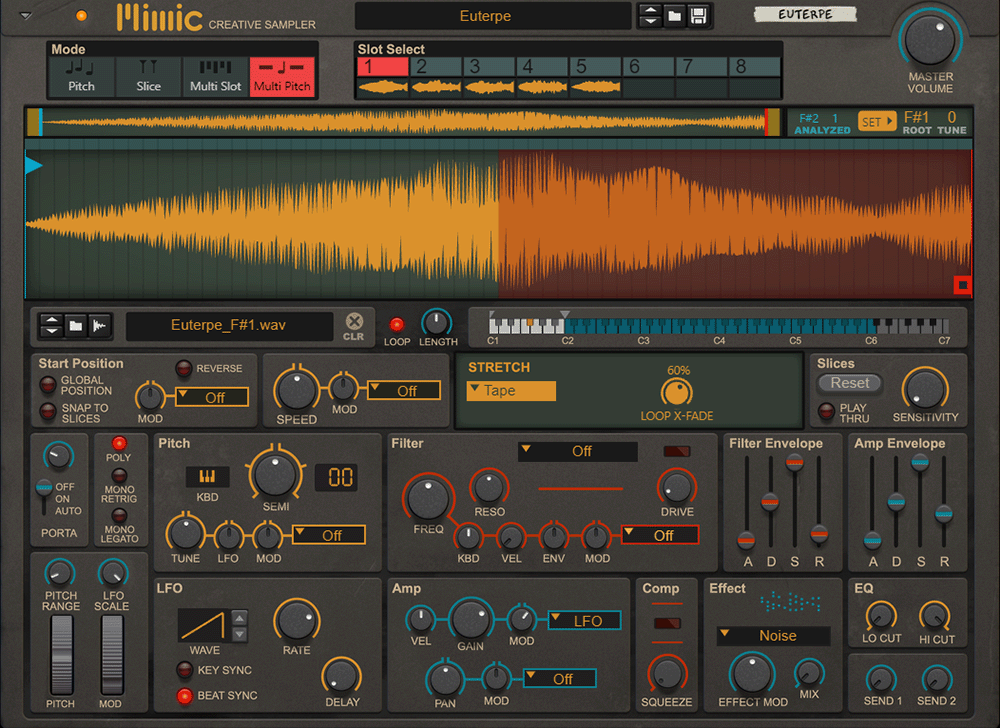Viewport: 1000px width, 728px height.
Task: Select Pitch mode
Action: coord(82,76)
